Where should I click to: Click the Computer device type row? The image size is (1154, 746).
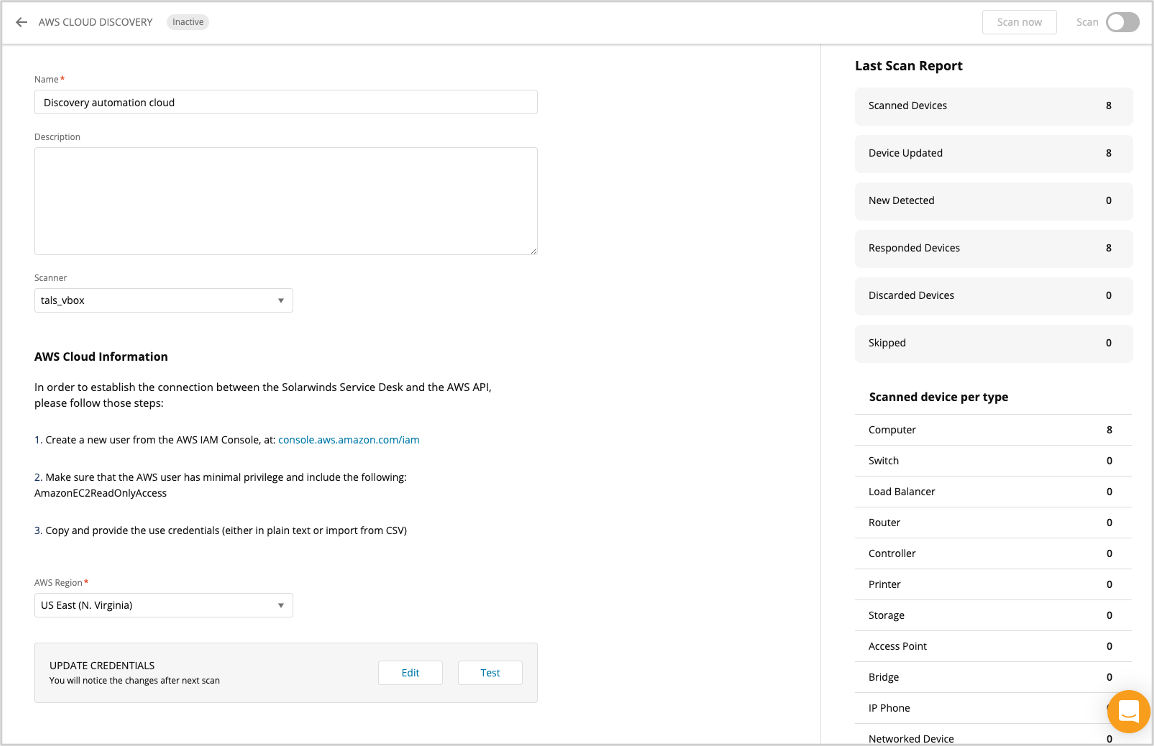994,430
